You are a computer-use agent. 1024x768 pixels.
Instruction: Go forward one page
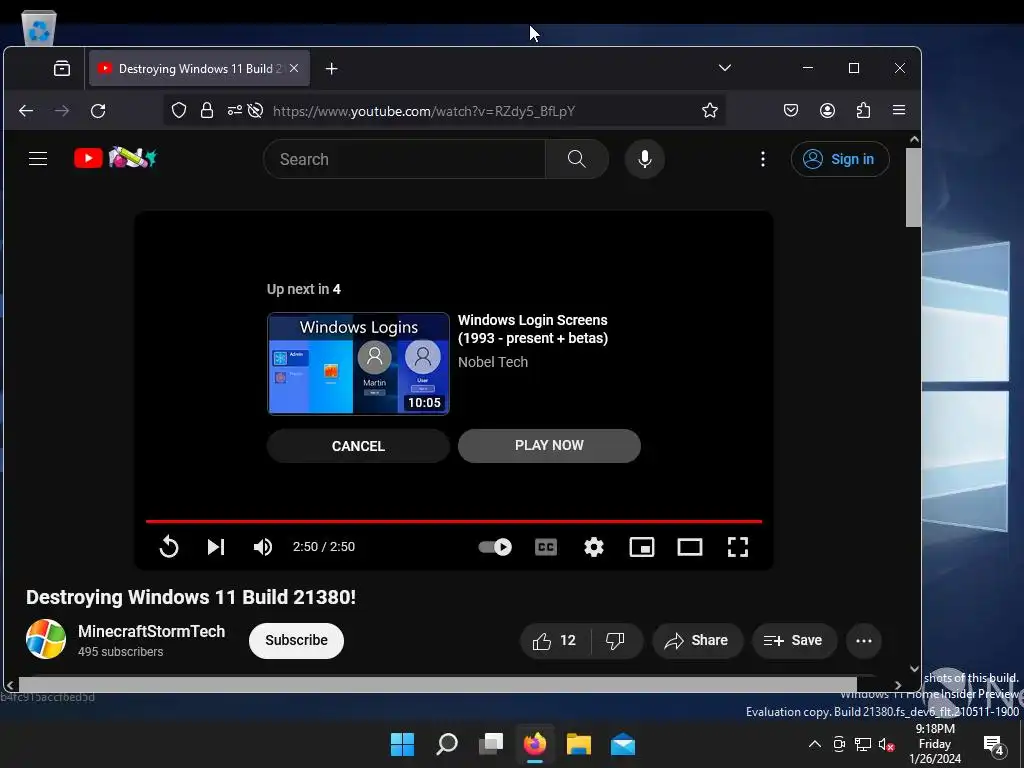(62, 111)
